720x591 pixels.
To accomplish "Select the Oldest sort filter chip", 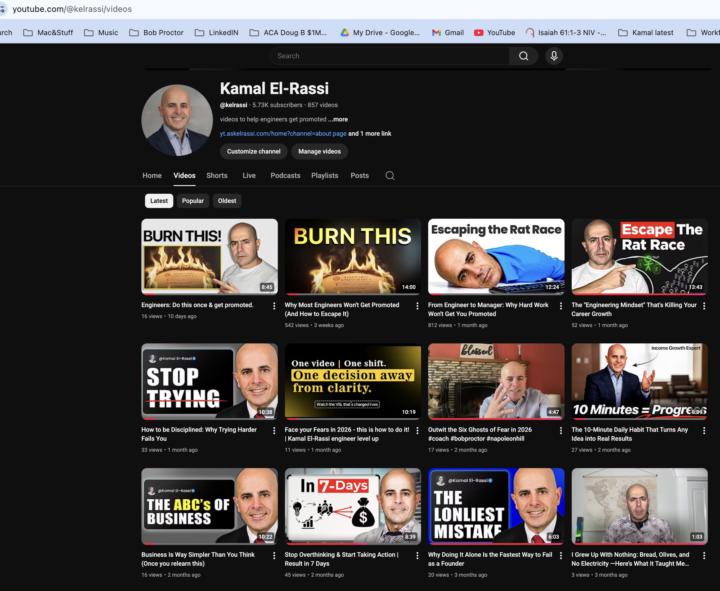I will (x=227, y=201).
